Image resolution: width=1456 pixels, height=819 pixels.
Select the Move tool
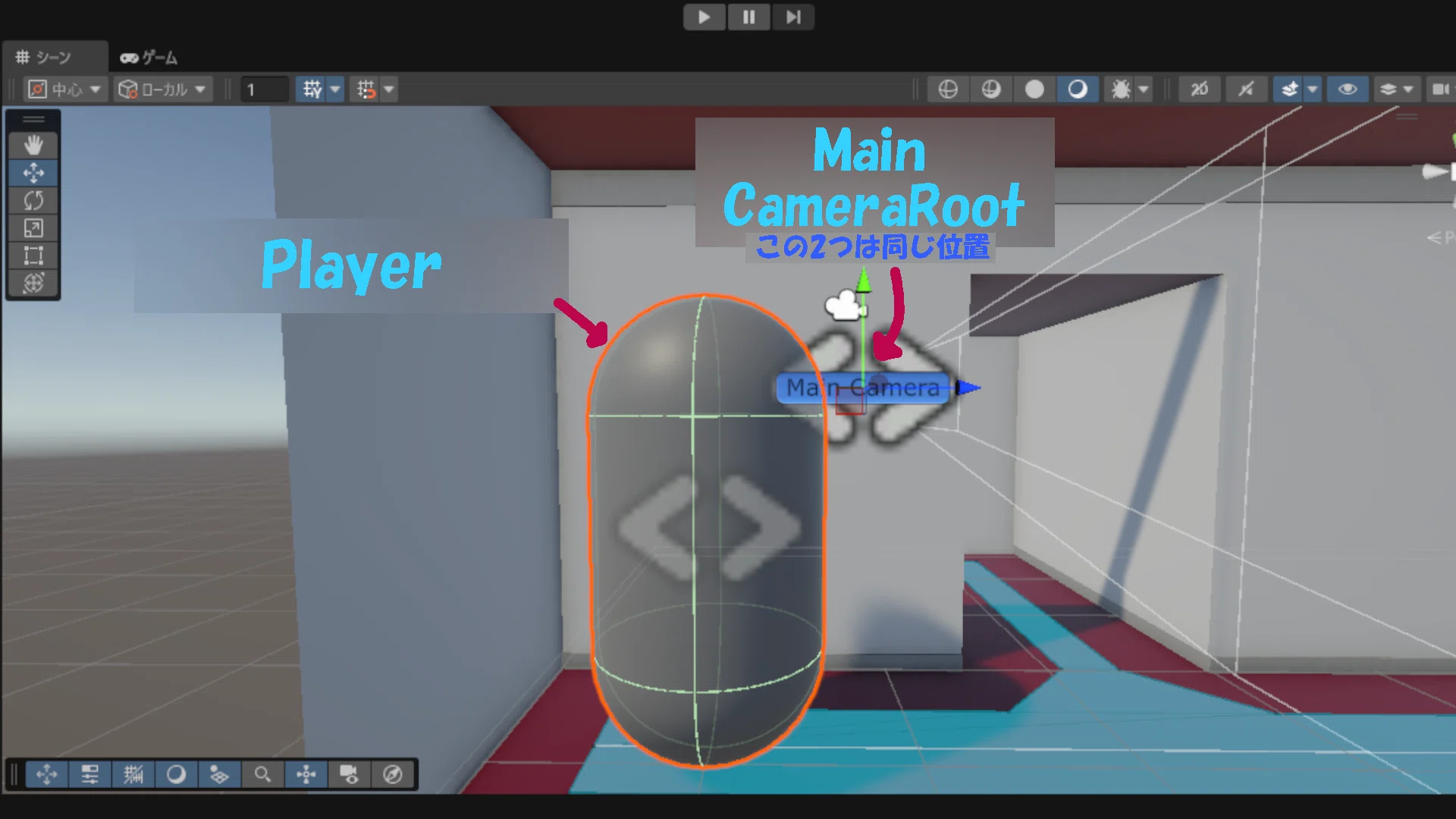(33, 173)
